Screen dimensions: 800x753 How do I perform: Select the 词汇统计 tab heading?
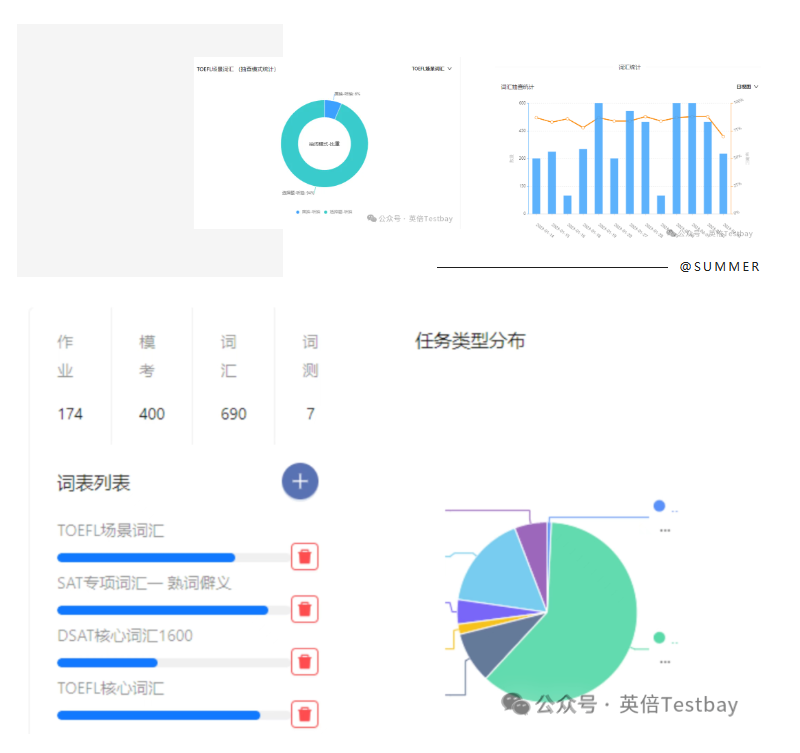coord(630,67)
